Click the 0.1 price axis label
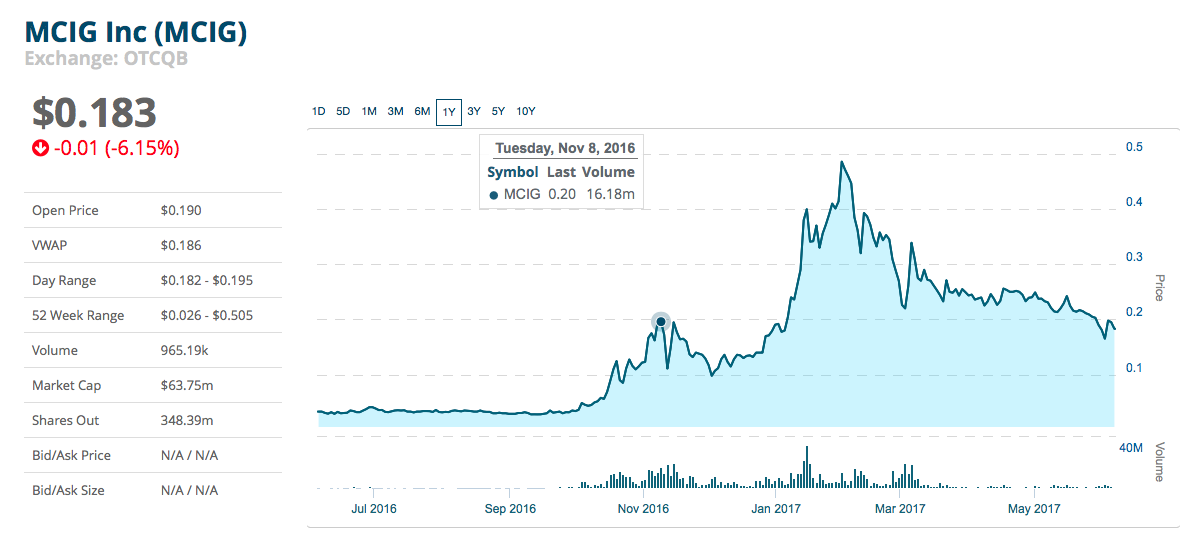This screenshot has width=1190, height=539. pyautogui.click(x=1134, y=367)
